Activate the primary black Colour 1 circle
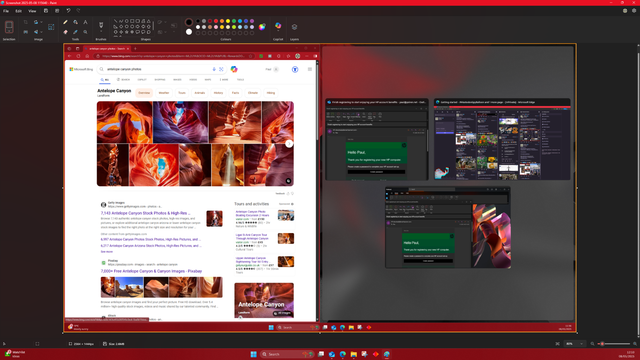Image resolution: width=640 pixels, height=360 pixels. (x=189, y=22)
